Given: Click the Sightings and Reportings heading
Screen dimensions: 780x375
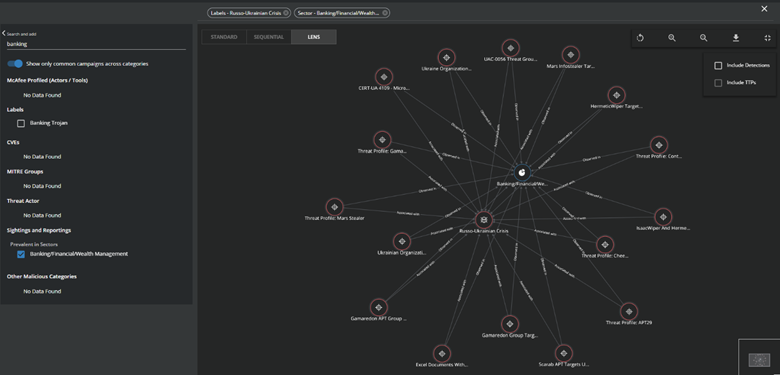Looking at the screenshot, I should pos(39,230).
